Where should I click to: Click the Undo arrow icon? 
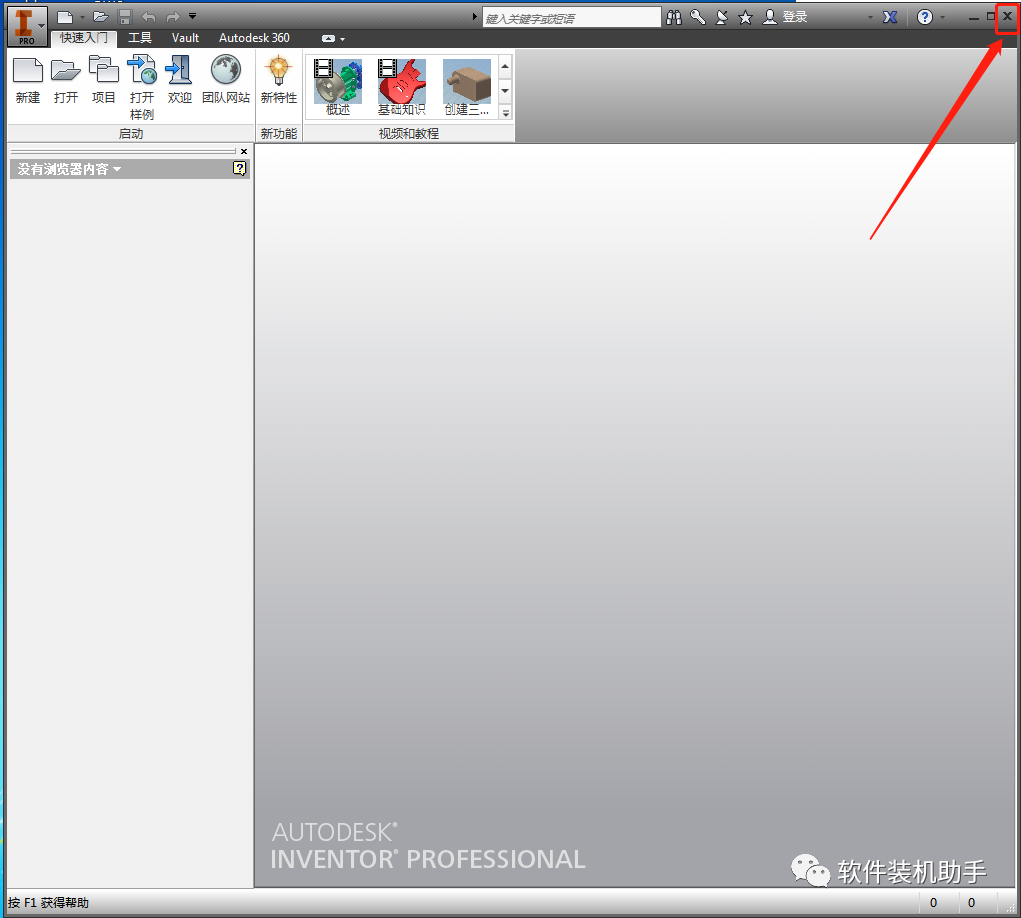click(x=148, y=17)
